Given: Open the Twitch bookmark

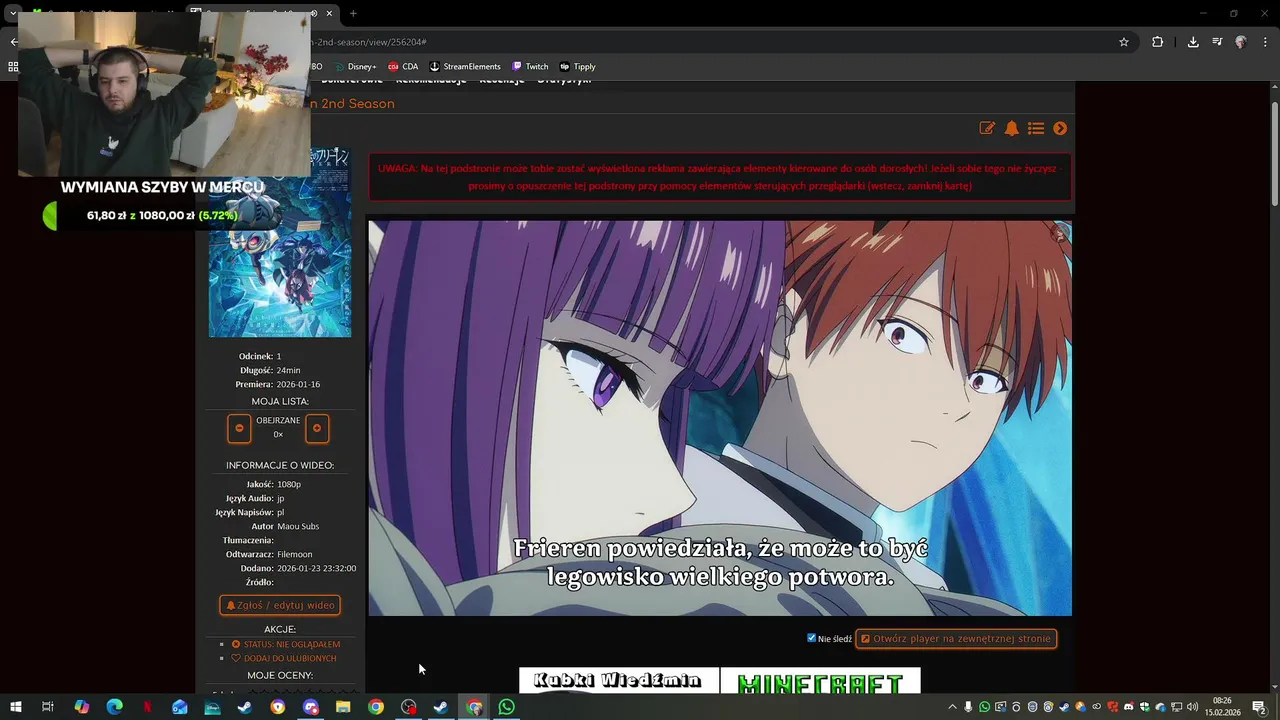Looking at the screenshot, I should (x=530, y=67).
